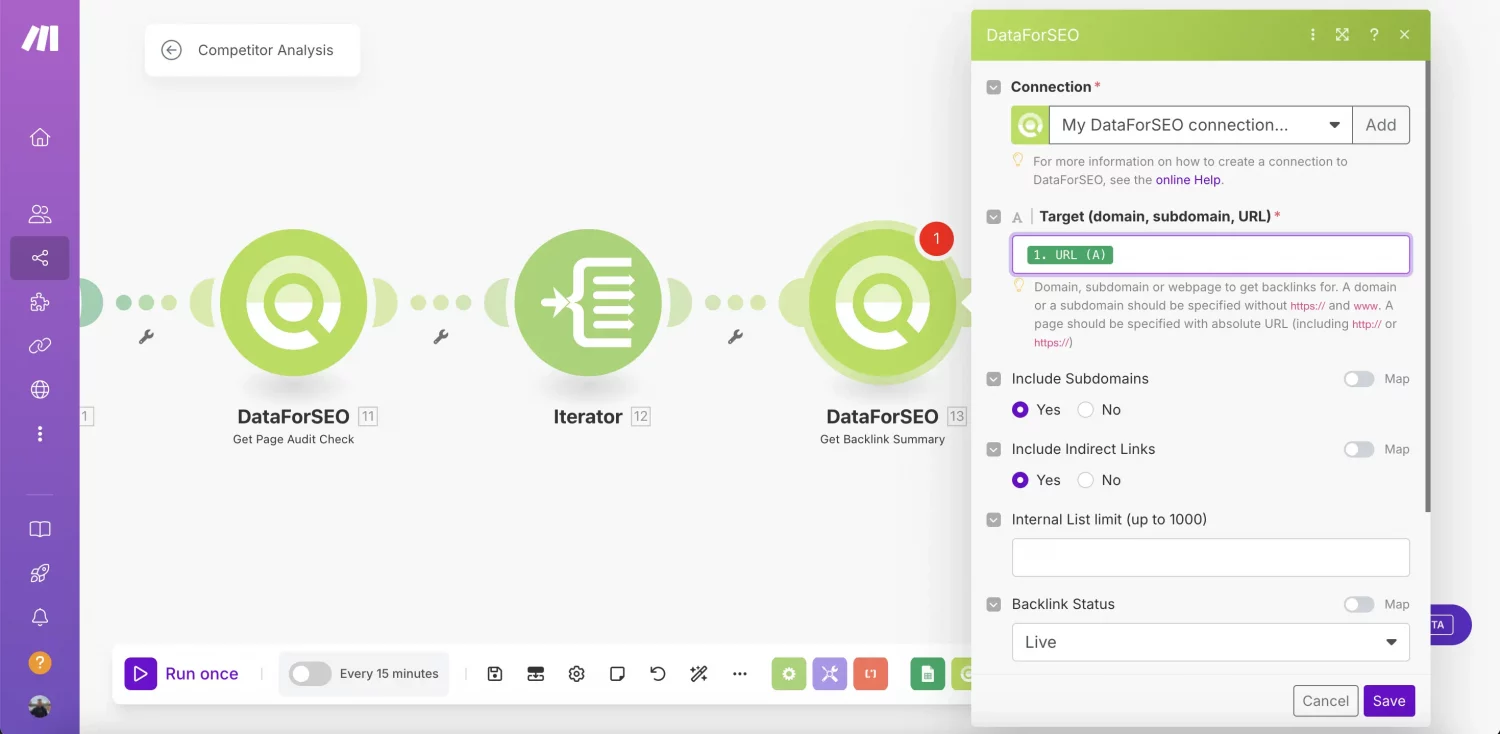Open the Notifications bell icon
The image size is (1500, 734).
[40, 617]
